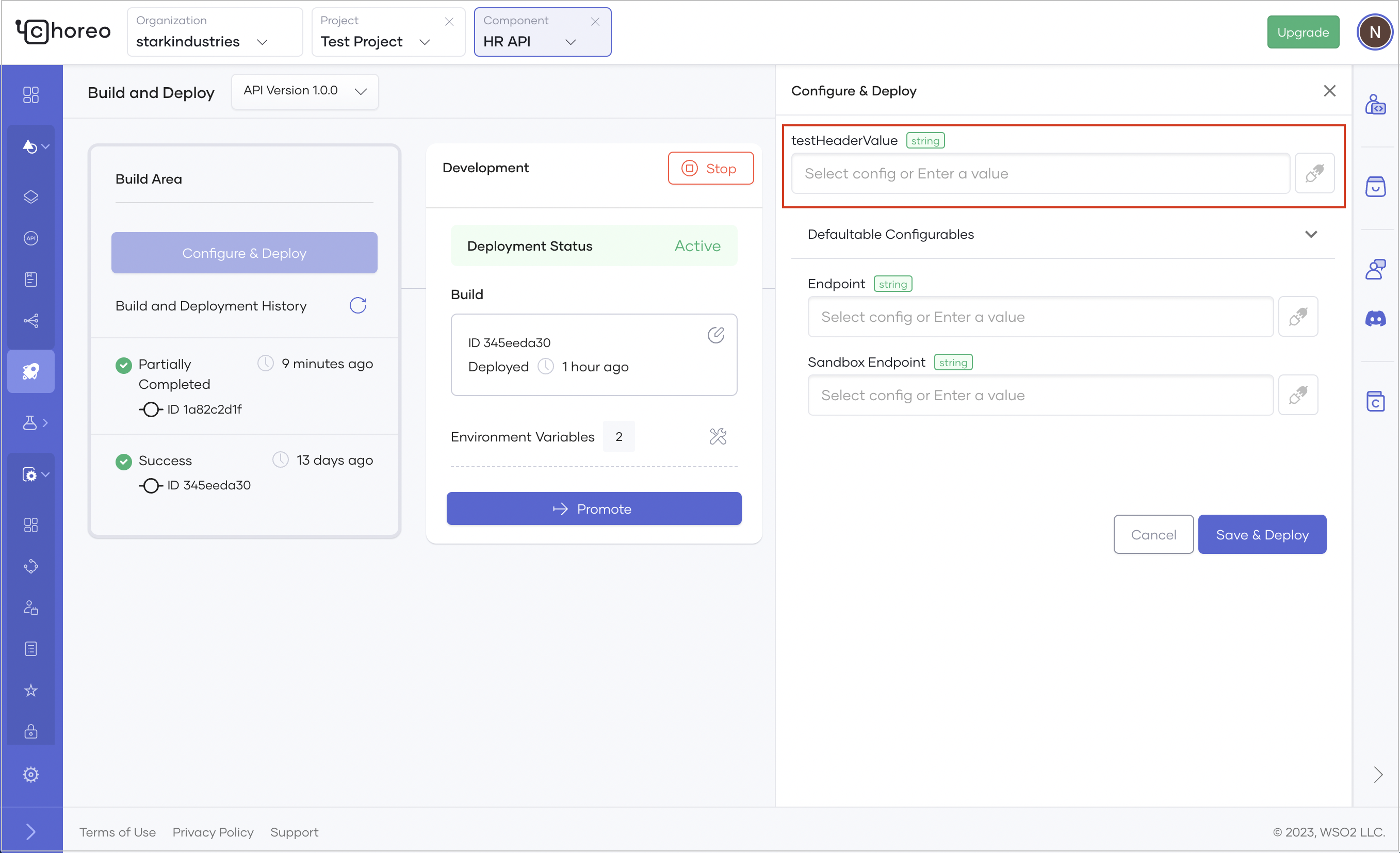The width and height of the screenshot is (1400, 853).
Task: Clear the Component selection with X
Action: (x=595, y=22)
